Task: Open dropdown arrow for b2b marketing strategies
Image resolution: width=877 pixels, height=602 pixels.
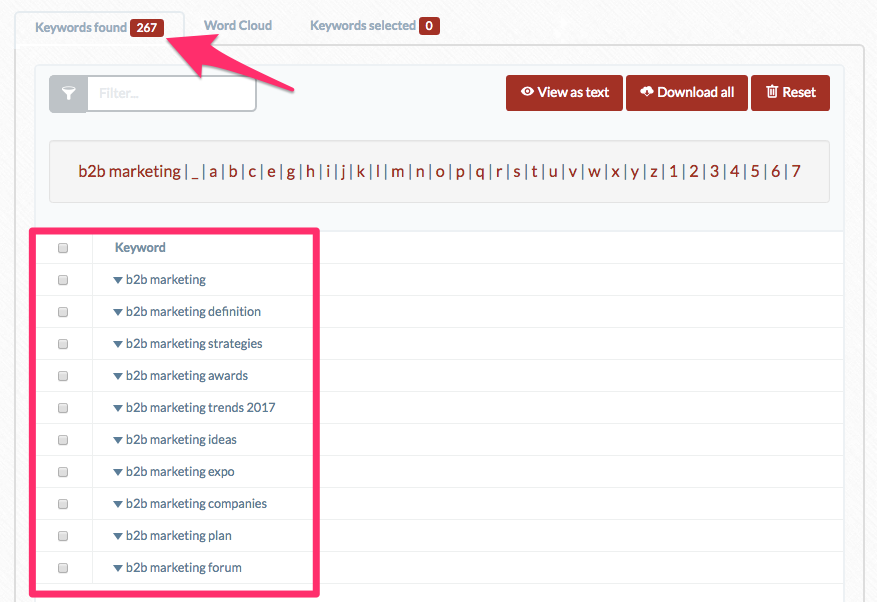Action: (117, 344)
